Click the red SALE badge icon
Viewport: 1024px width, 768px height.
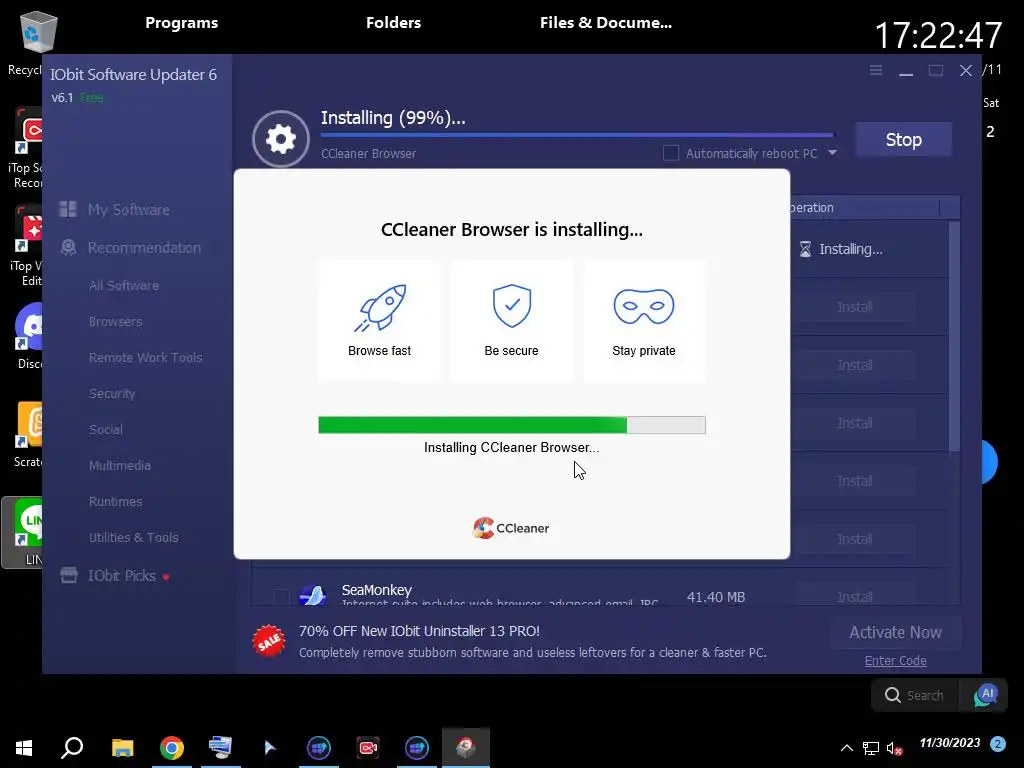coord(268,641)
